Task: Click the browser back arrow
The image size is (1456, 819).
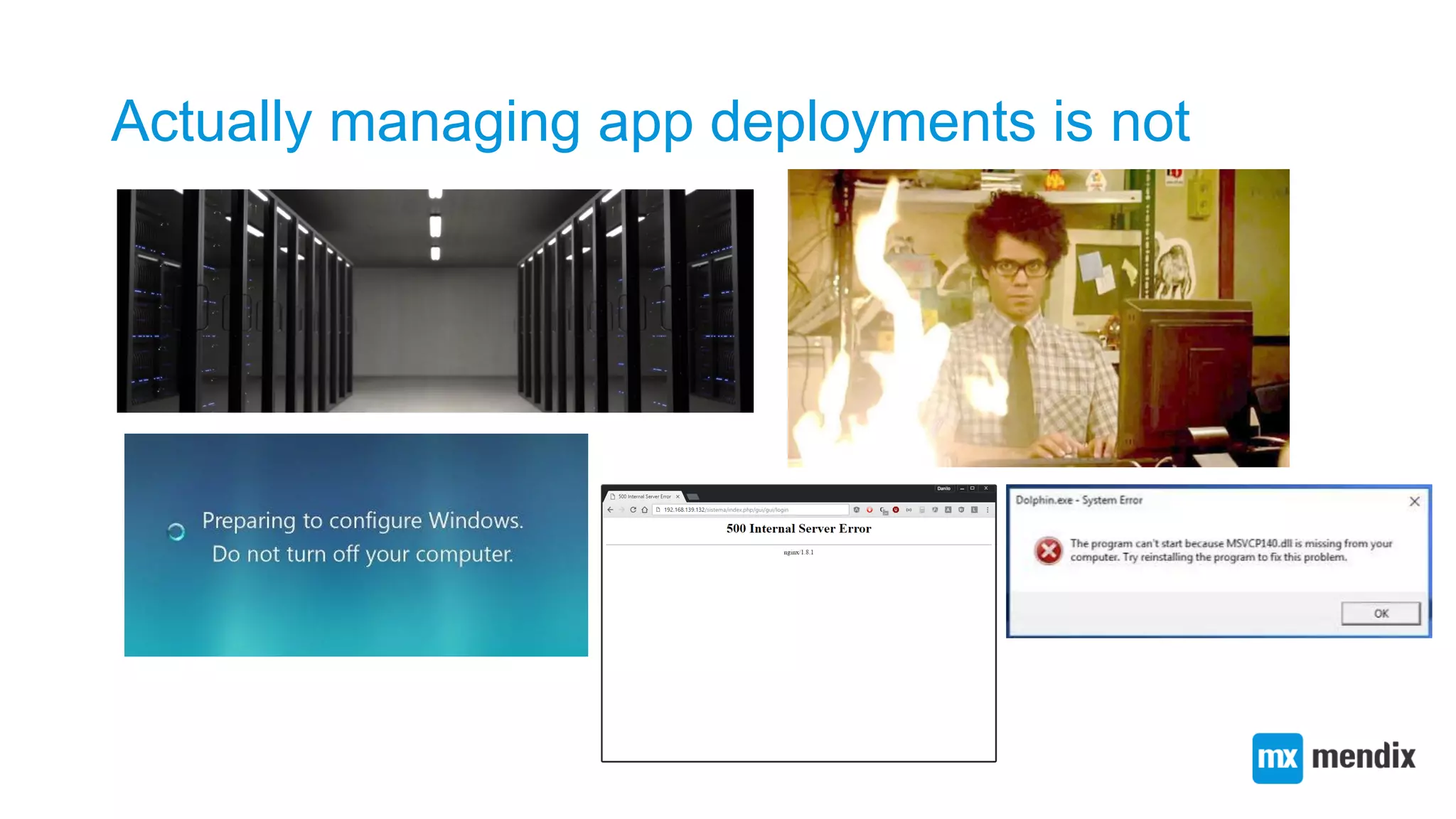Action: click(610, 510)
